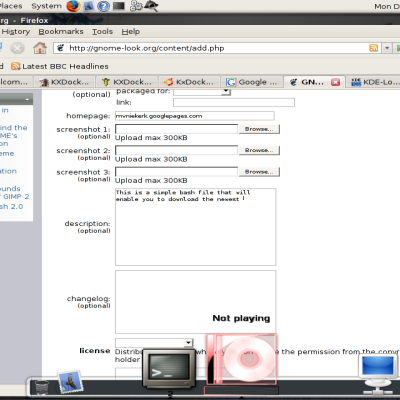400x400 pixels.
Task: Open the Help menu
Action: coord(131,32)
